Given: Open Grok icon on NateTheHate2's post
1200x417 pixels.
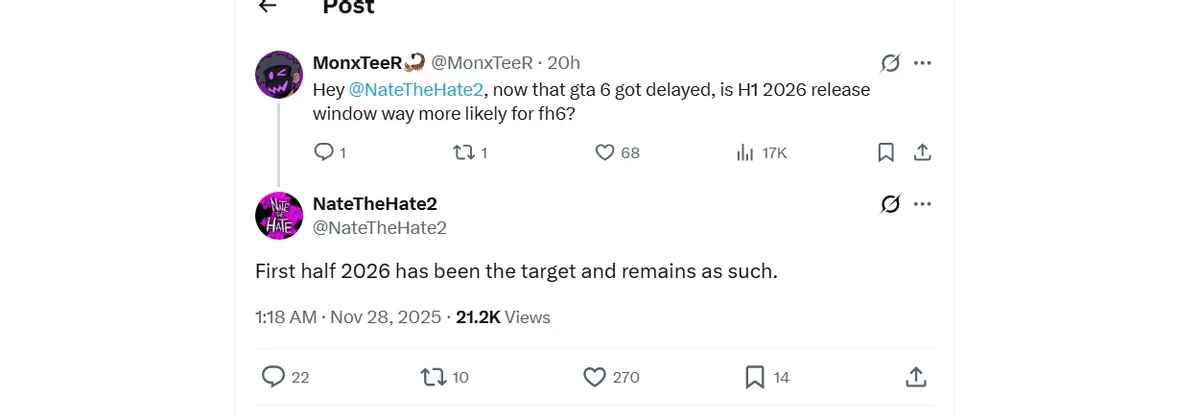Looking at the screenshot, I should tap(890, 204).
